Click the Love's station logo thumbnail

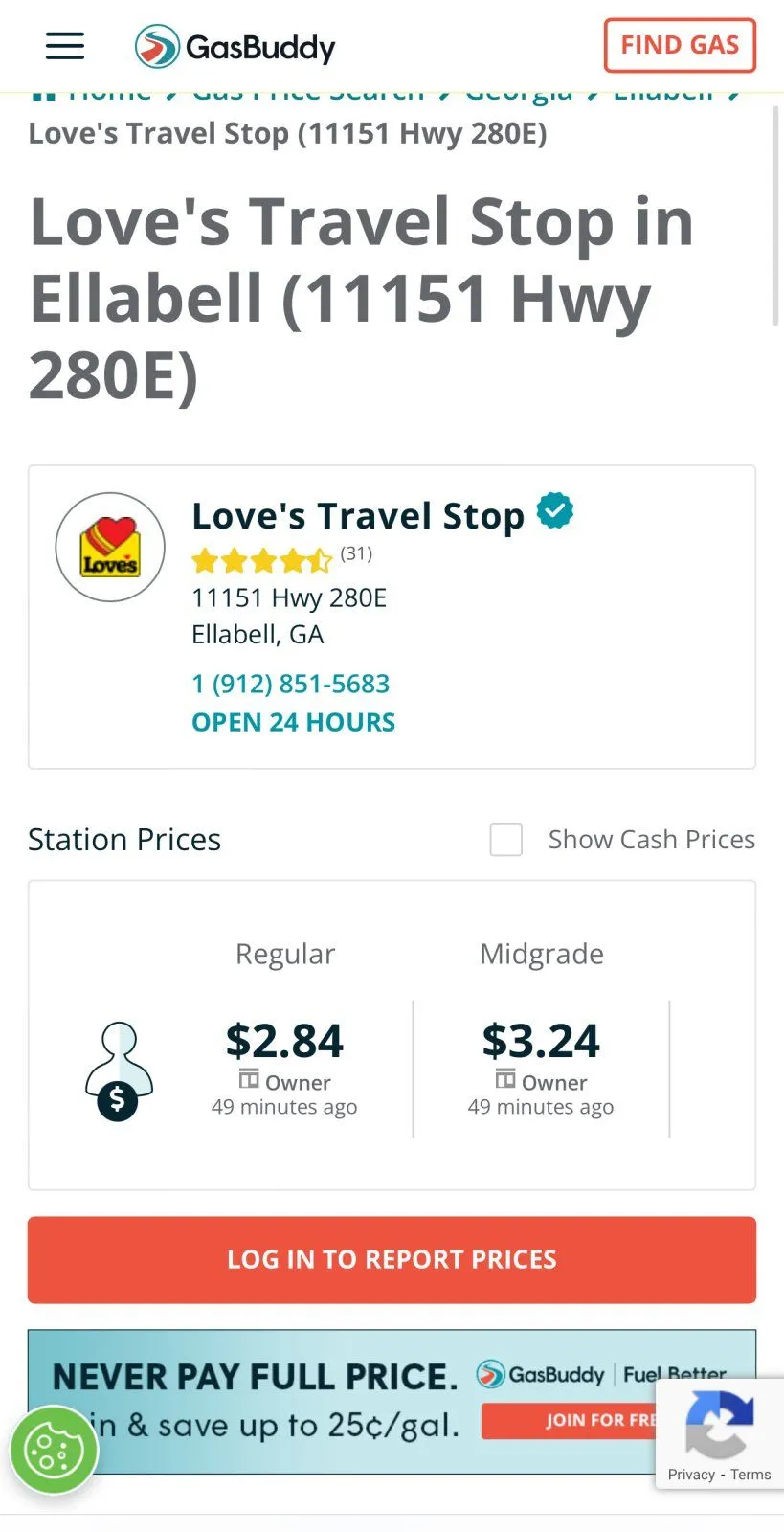[110, 548]
